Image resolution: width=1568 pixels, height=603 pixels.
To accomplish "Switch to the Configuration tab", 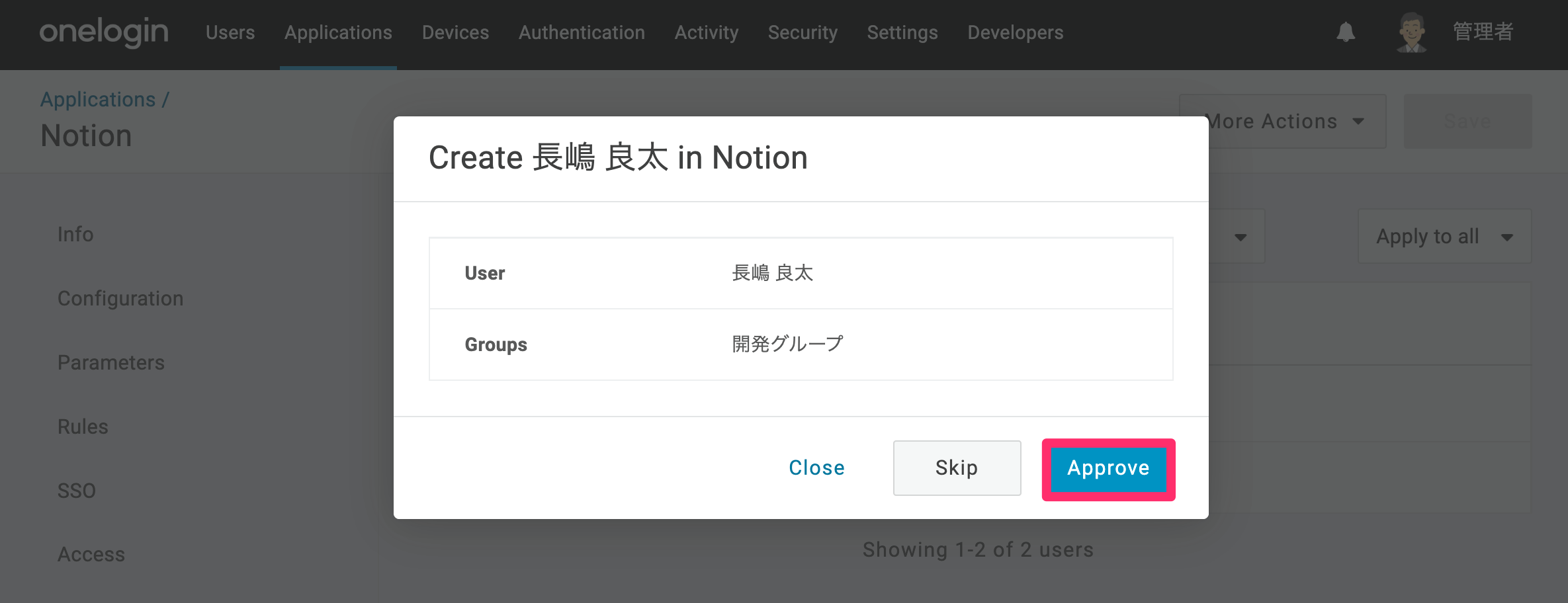I will [120, 298].
